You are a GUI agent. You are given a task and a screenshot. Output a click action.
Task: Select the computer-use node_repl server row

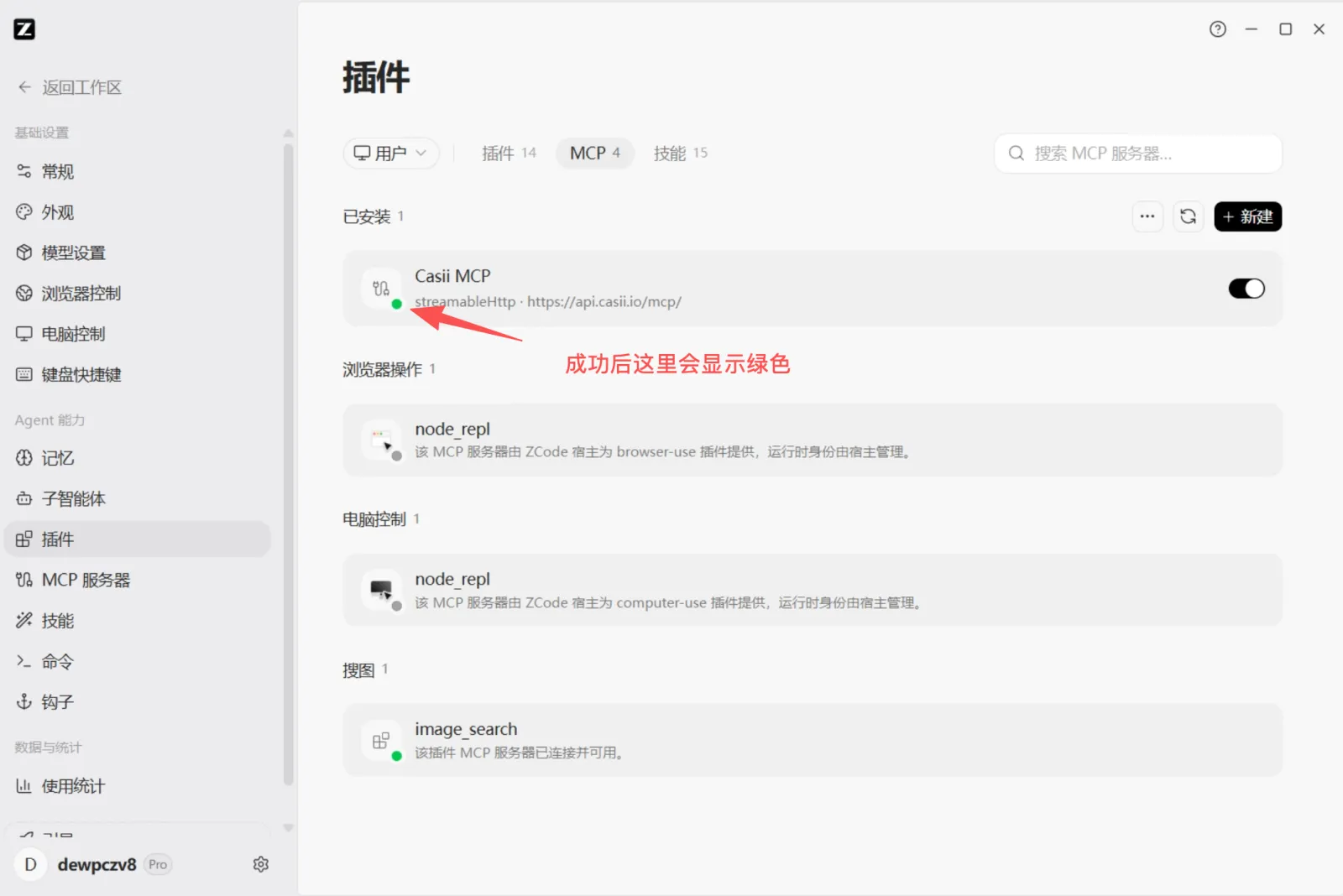(813, 591)
